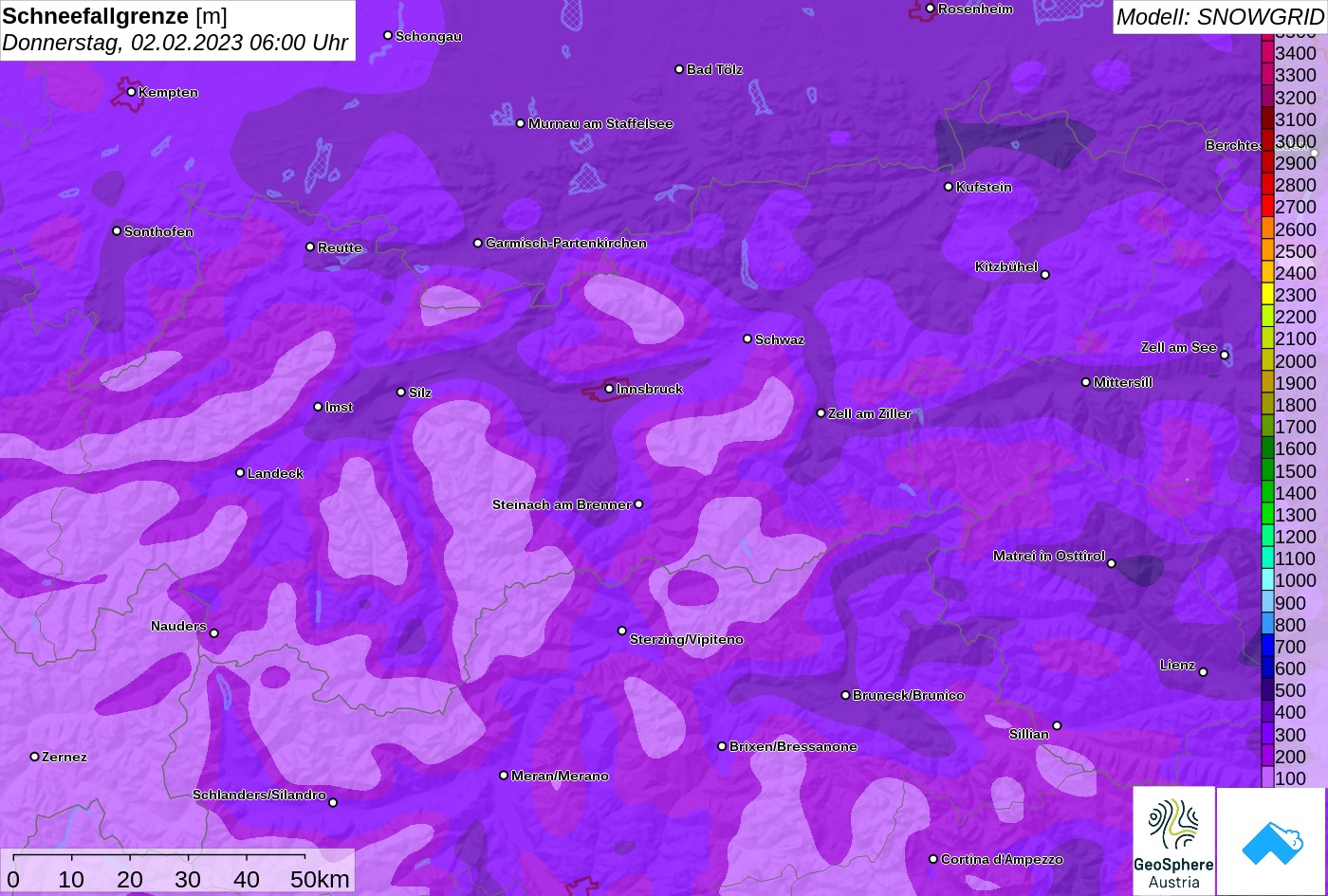Click the Kufstein marker dot
Image resolution: width=1328 pixels, height=896 pixels.
tap(948, 187)
